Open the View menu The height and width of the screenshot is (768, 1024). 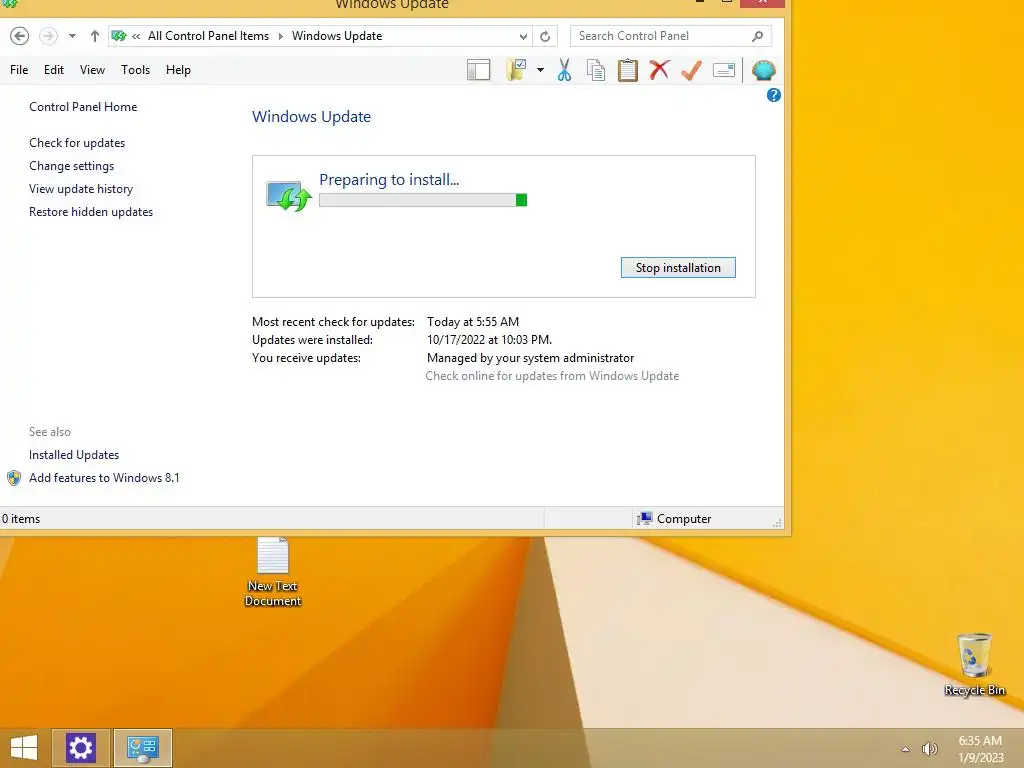pos(92,70)
